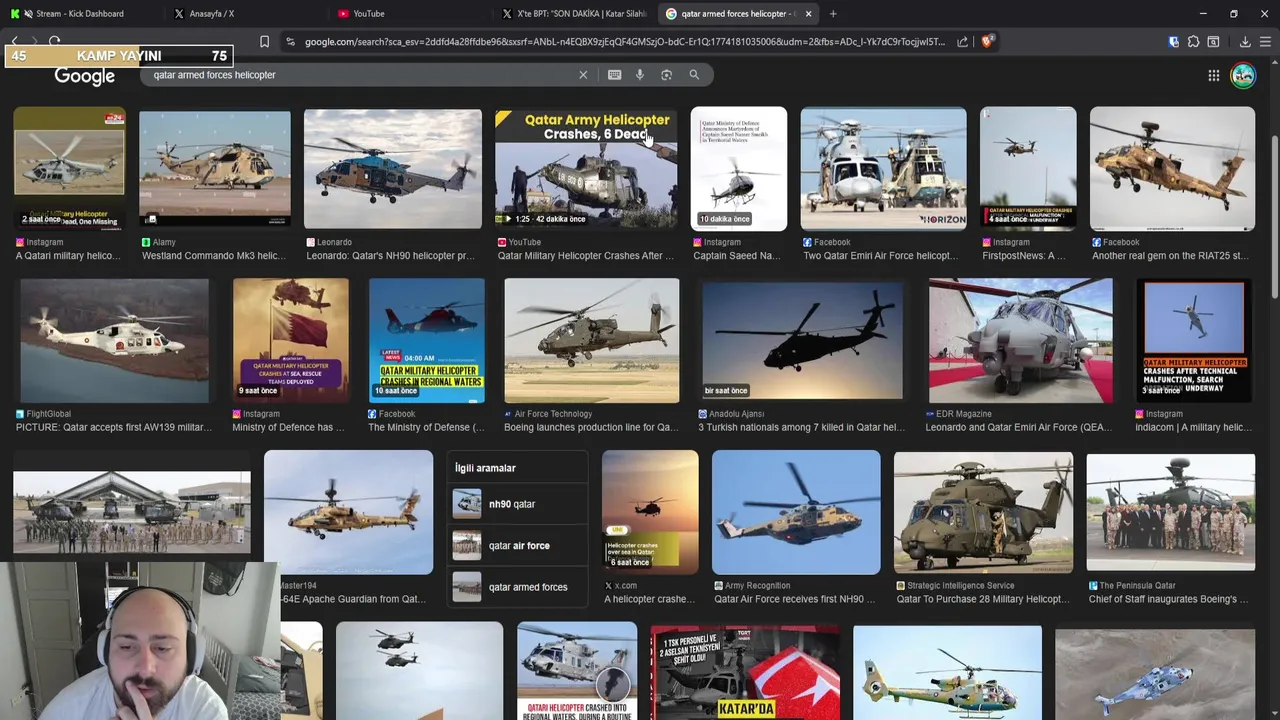Click the search query input field
Image resolution: width=1280 pixels, height=720 pixels.
(x=360, y=75)
